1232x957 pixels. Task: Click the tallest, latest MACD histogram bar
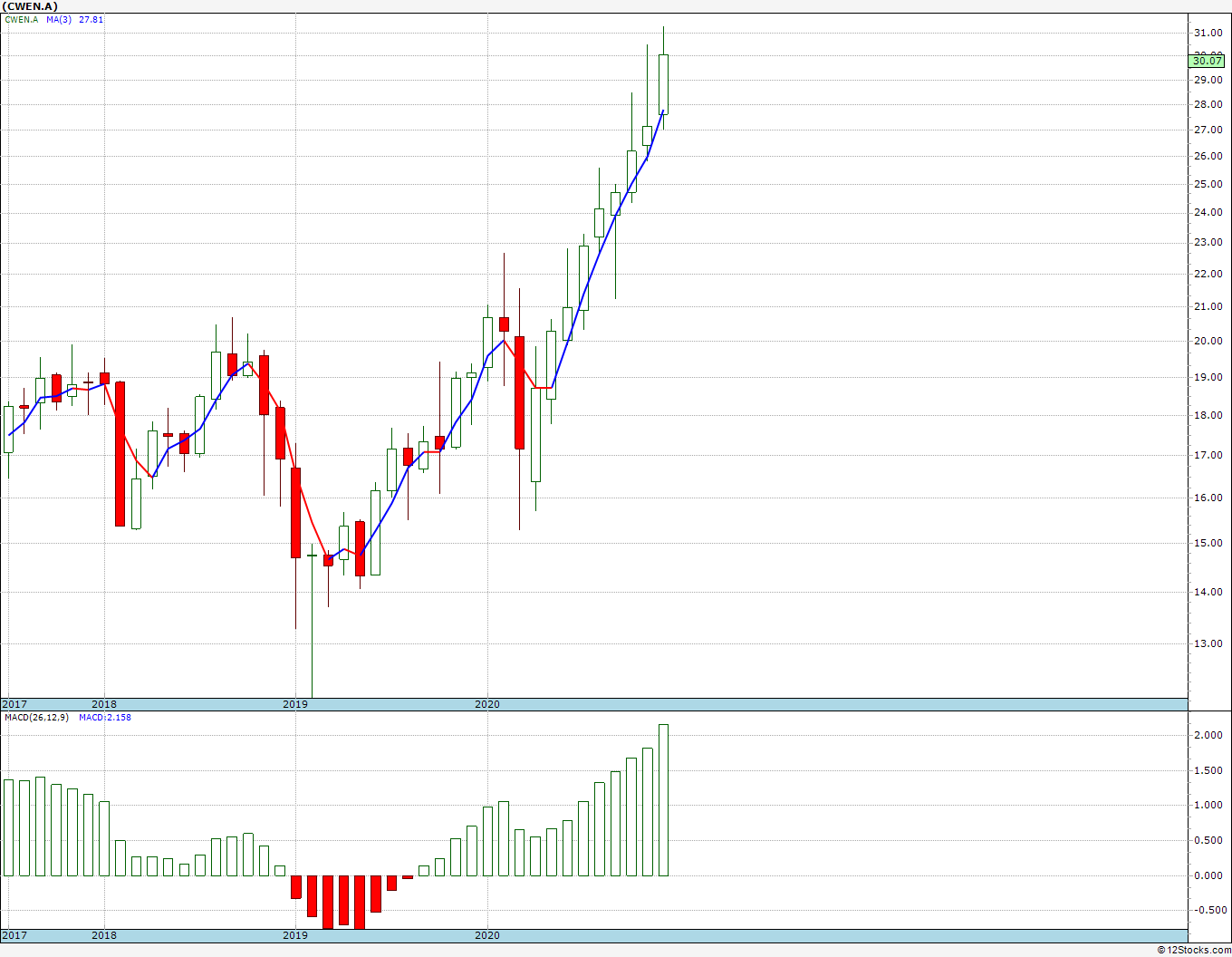[x=663, y=800]
